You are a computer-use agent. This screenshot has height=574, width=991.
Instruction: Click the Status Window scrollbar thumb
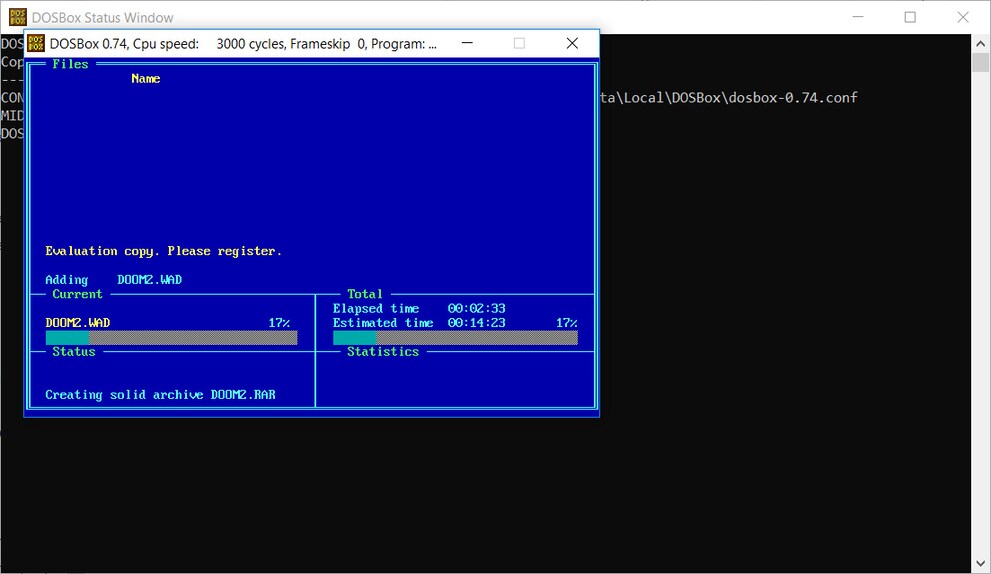coord(980,63)
